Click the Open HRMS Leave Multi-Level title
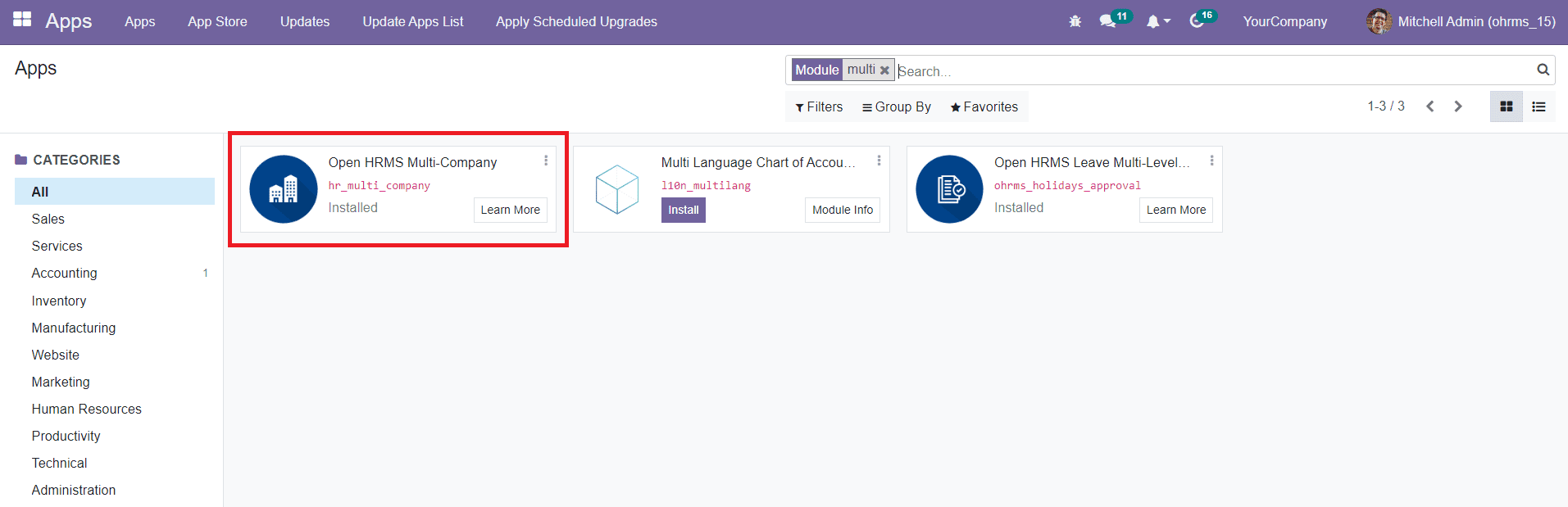 (x=1092, y=162)
